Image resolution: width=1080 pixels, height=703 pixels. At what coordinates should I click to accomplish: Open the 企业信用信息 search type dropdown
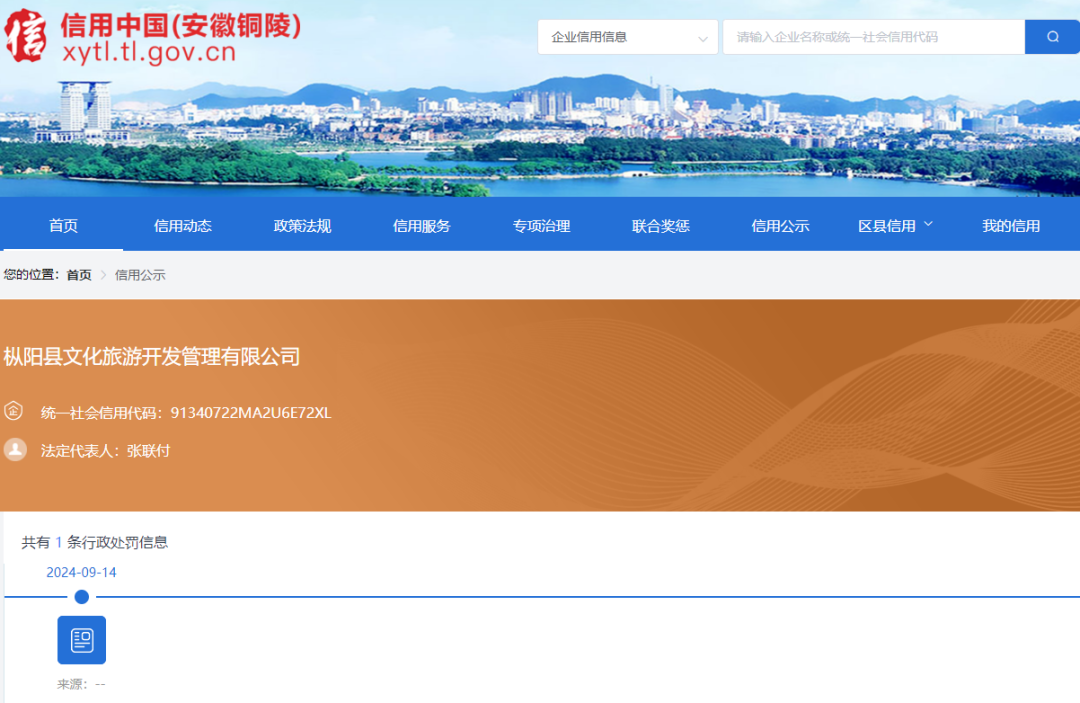pos(628,37)
